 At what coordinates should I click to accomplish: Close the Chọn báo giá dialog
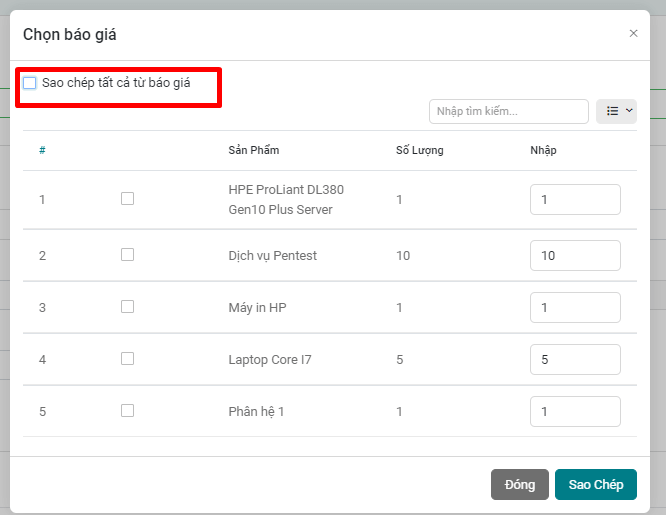coord(633,33)
